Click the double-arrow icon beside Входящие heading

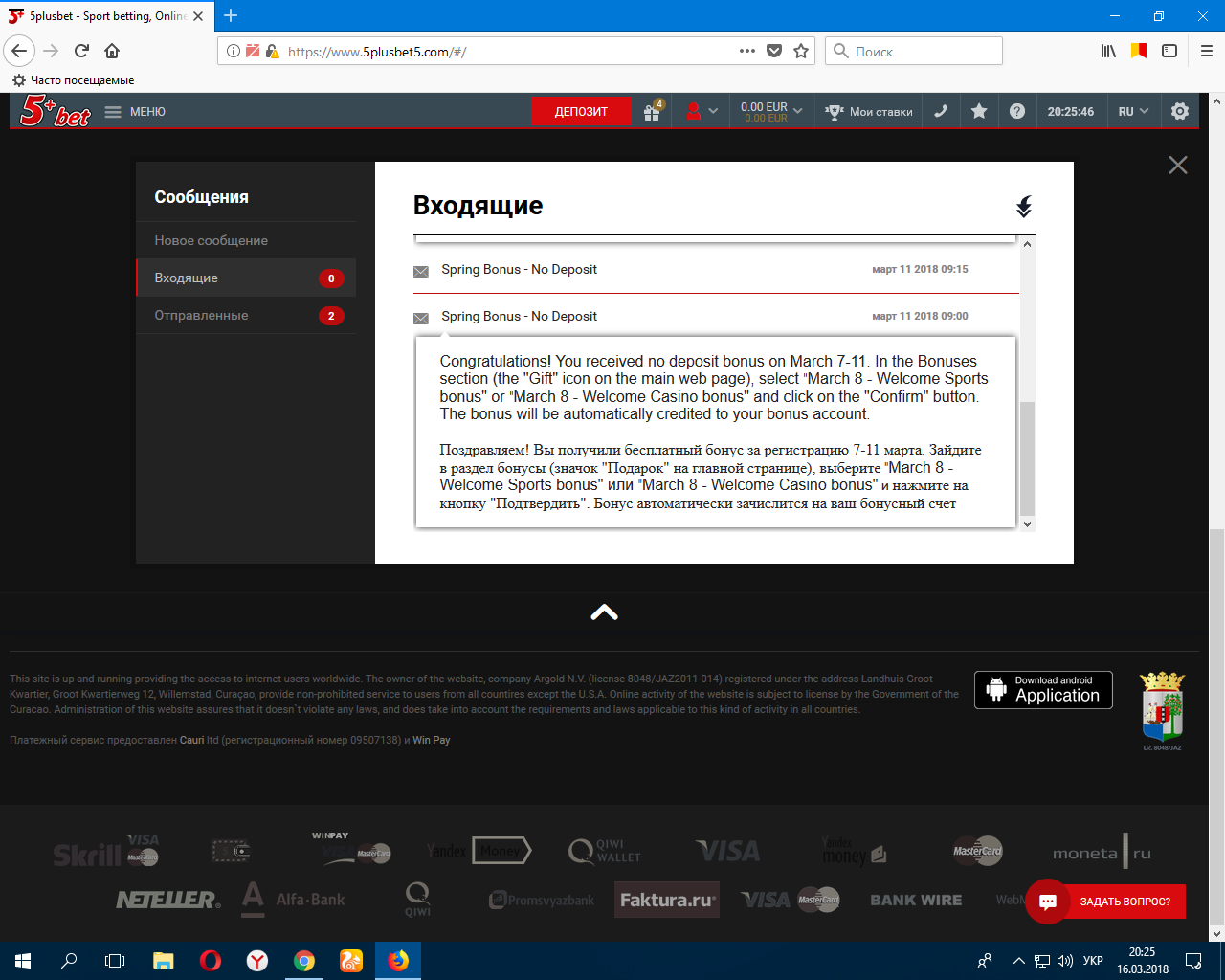coord(1023,207)
